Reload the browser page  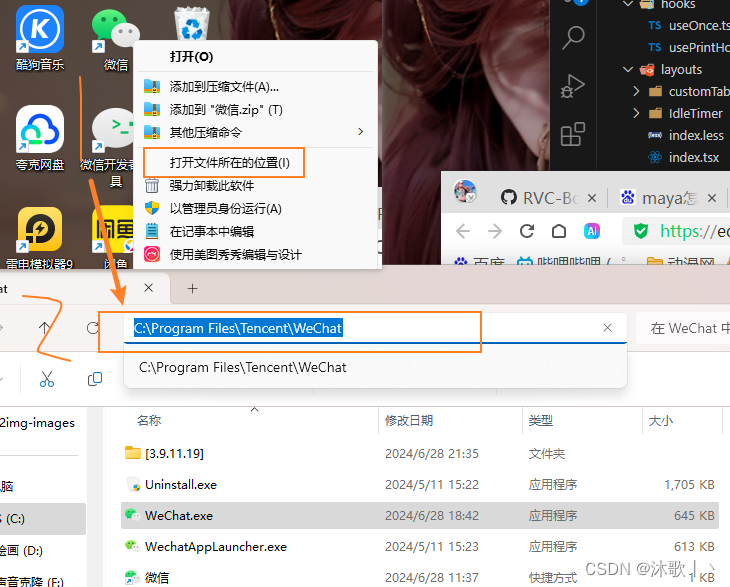527,231
